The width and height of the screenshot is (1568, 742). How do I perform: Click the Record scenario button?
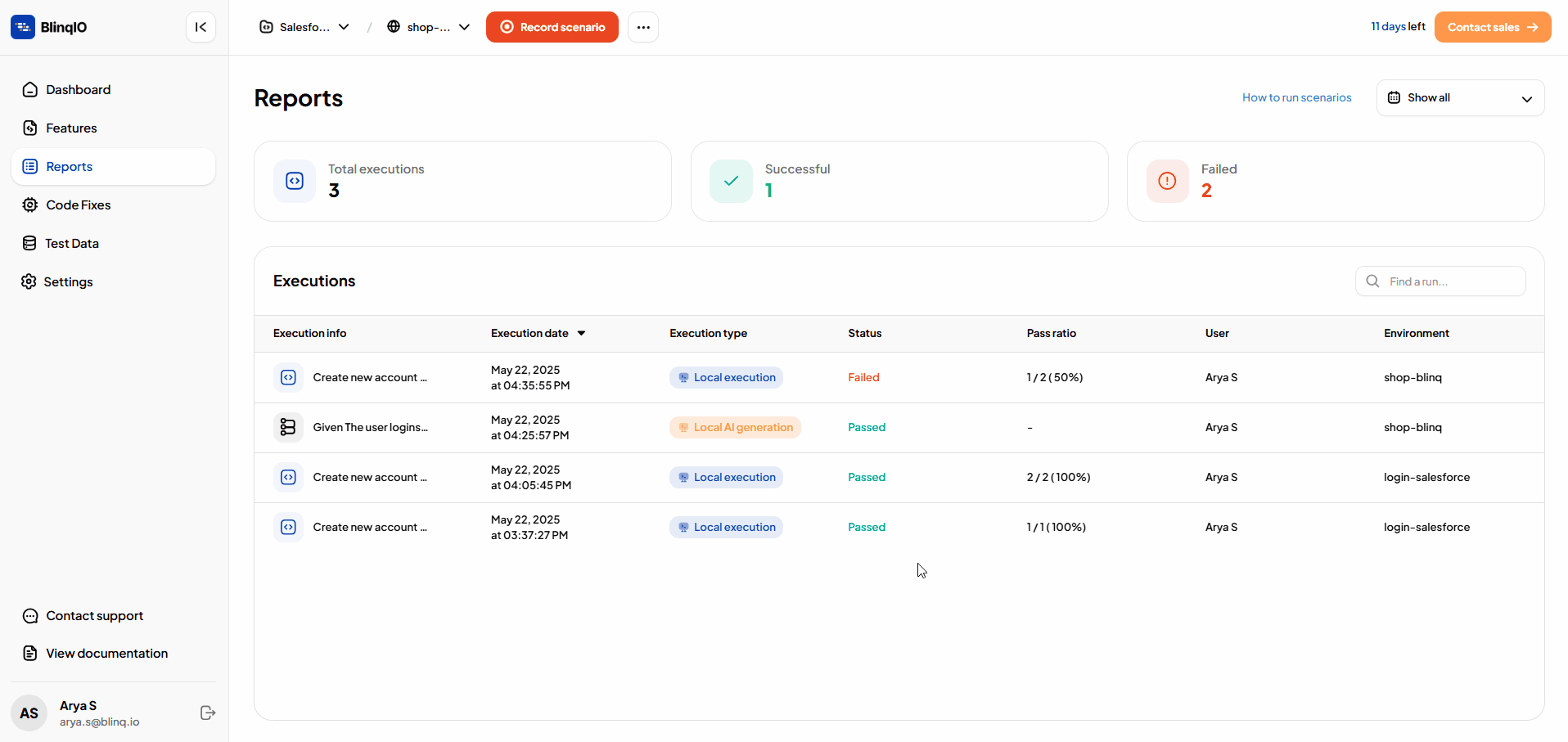coord(552,27)
